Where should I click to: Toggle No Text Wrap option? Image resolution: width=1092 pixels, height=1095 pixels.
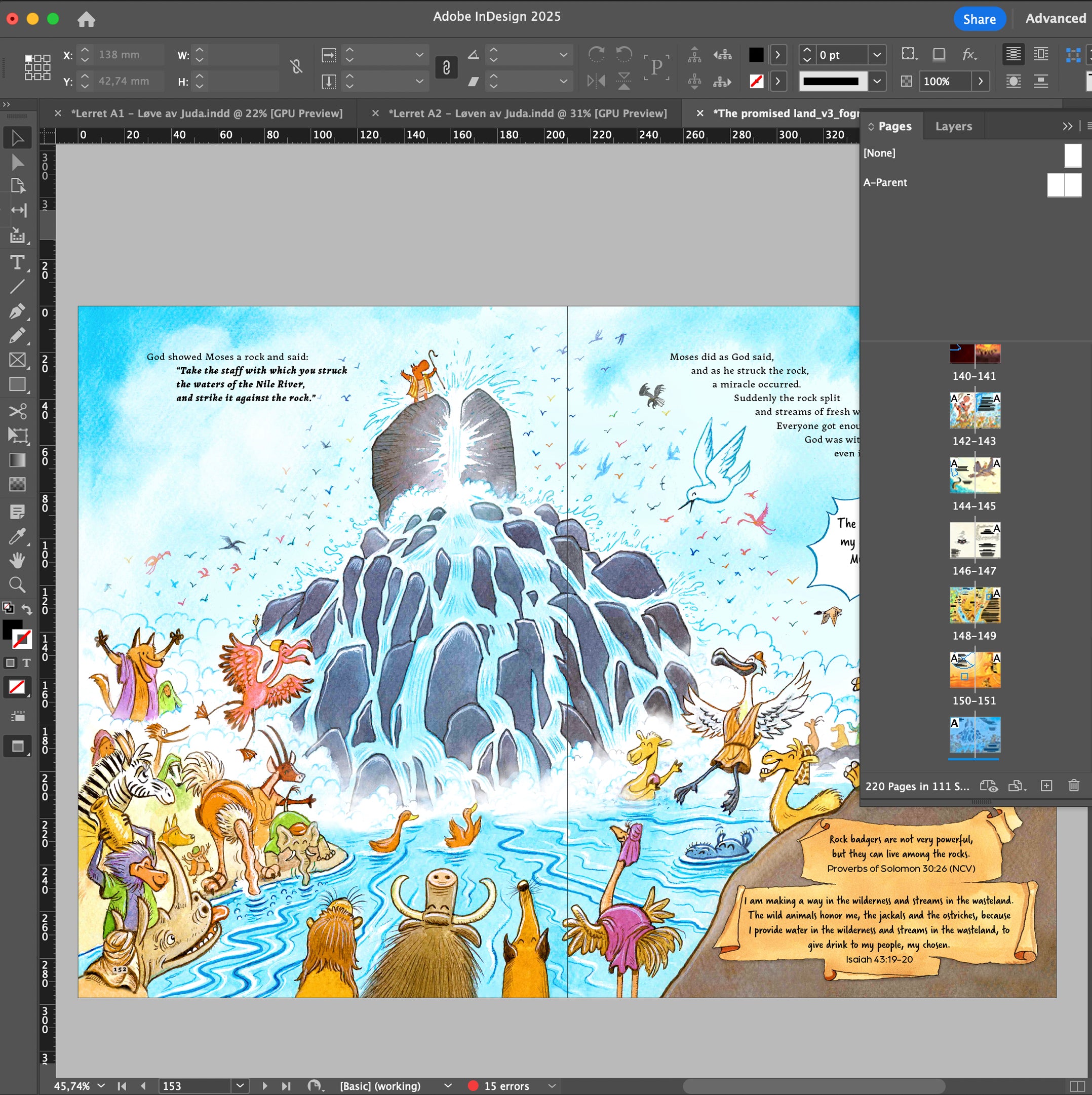click(1014, 54)
